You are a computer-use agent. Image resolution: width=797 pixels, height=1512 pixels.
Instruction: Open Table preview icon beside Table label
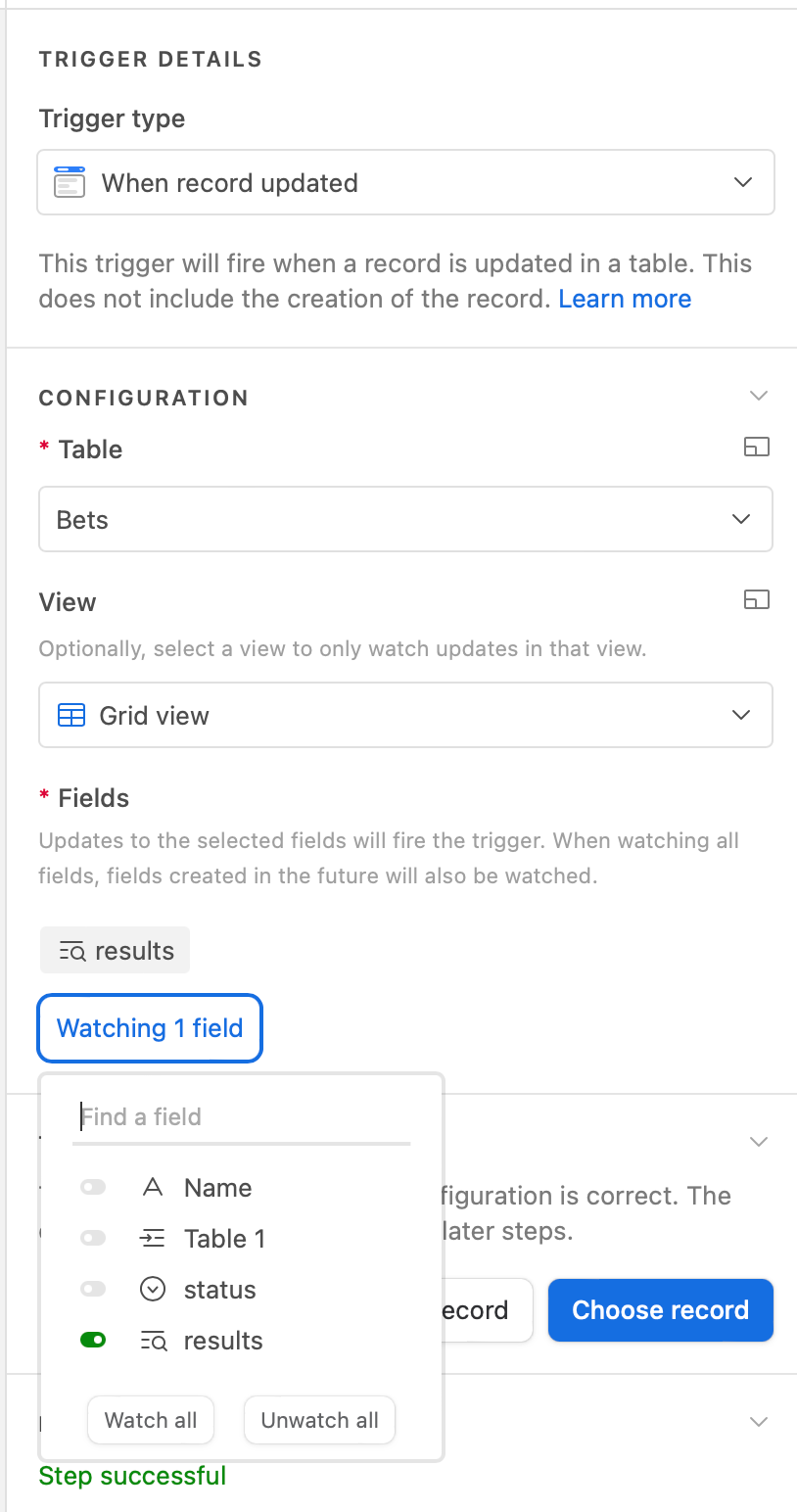[756, 448]
